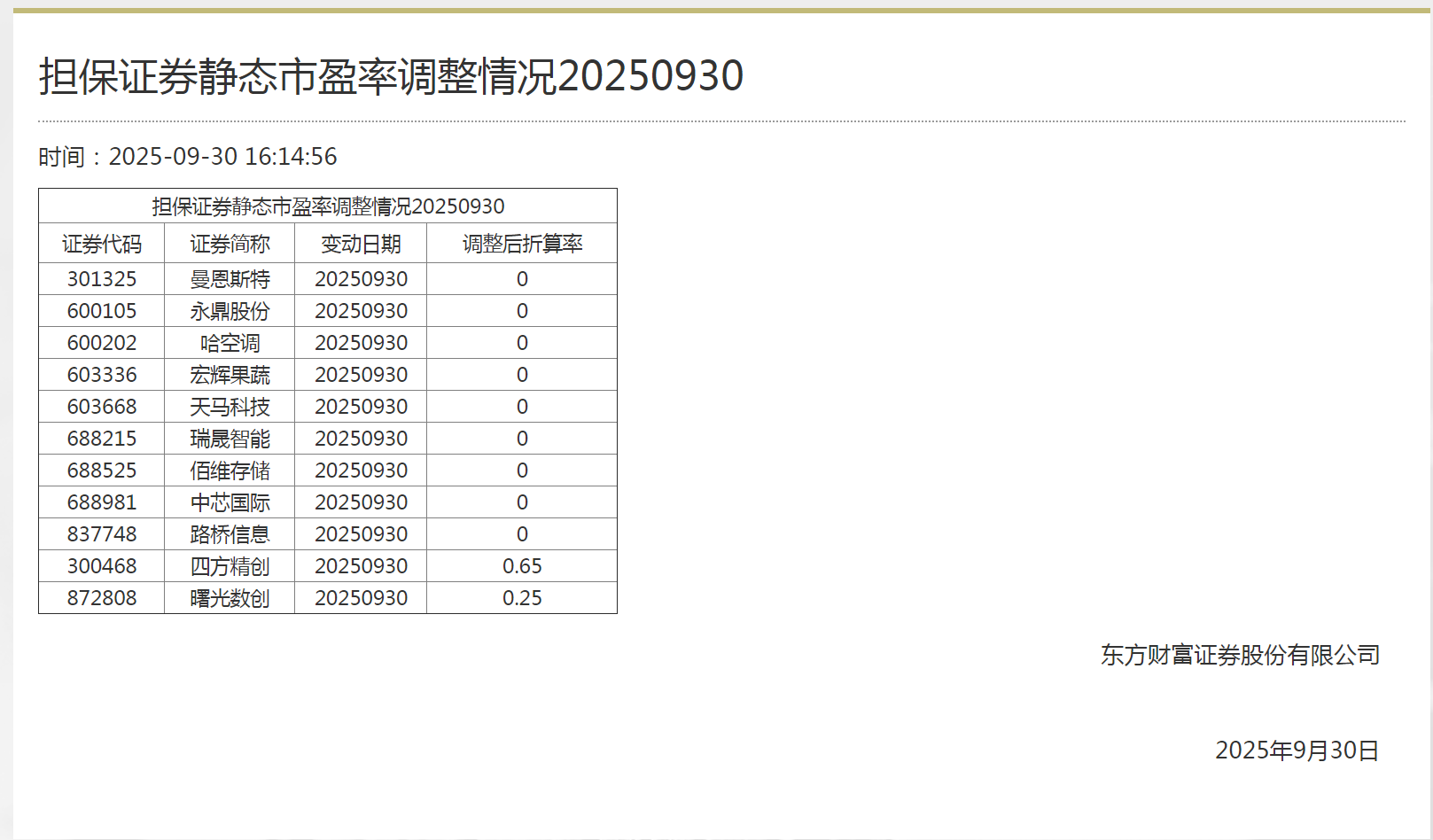
Task: Click stock code 603668
Action: (x=102, y=407)
